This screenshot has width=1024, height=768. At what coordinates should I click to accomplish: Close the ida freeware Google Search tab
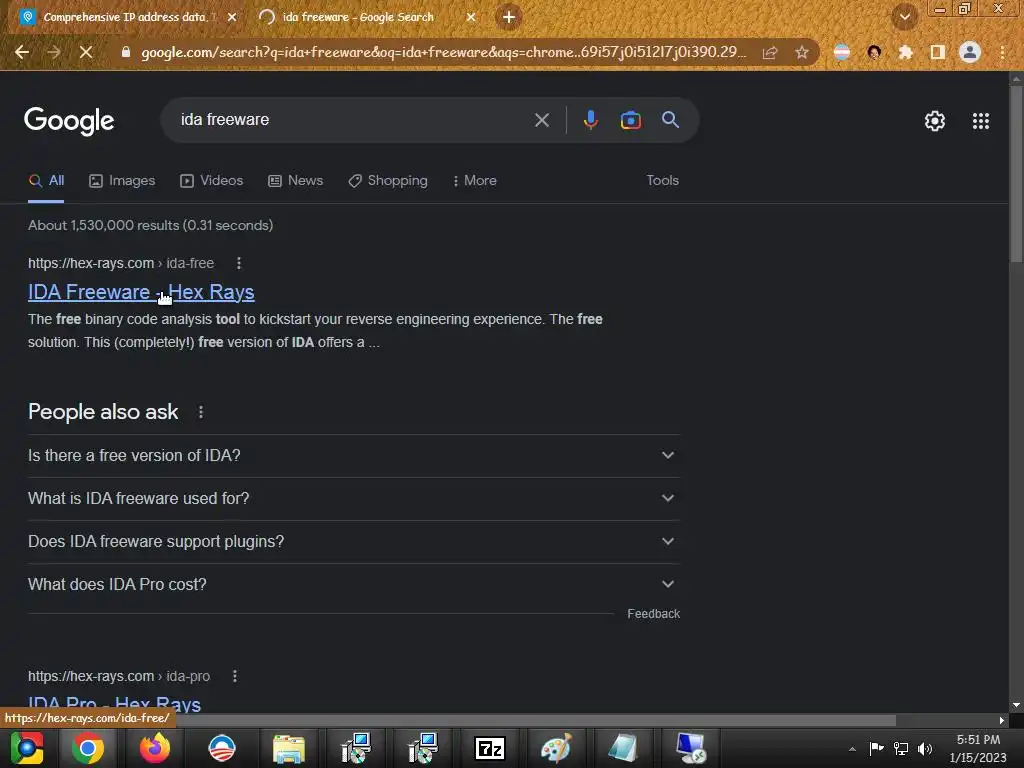471,17
